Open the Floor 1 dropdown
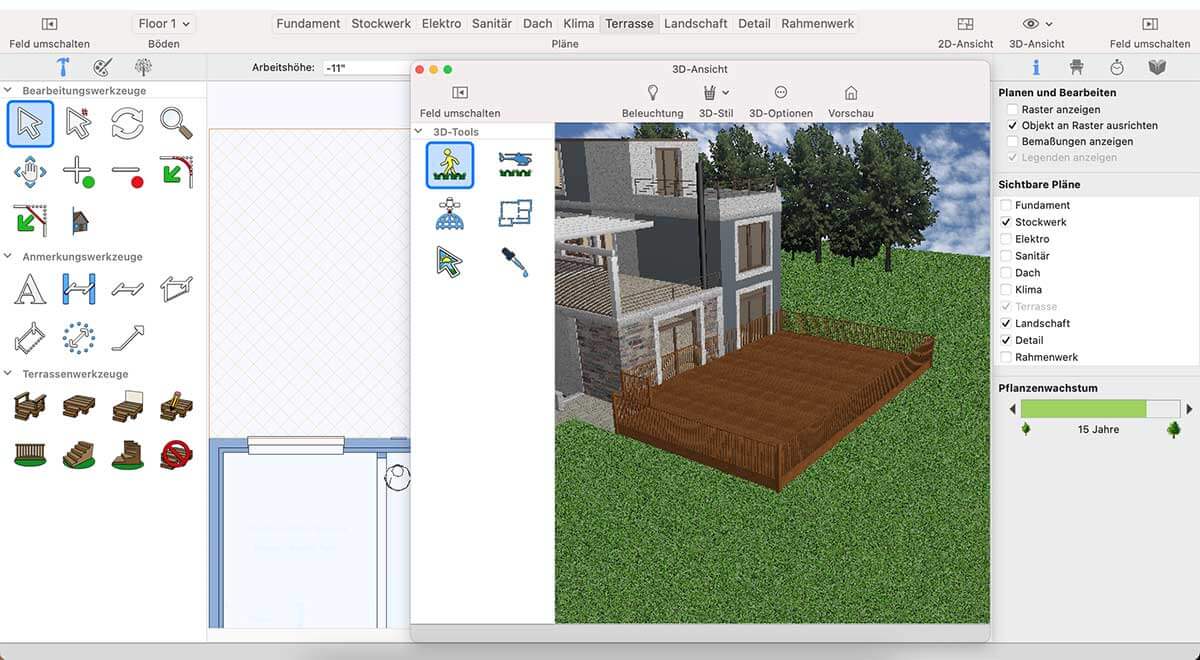The image size is (1200, 660). coord(164,24)
